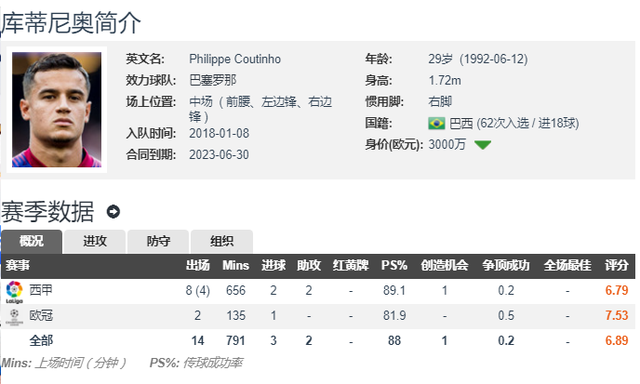640x384 pixels.
Task: Switch to the 进攻 tab
Action: (x=95, y=241)
